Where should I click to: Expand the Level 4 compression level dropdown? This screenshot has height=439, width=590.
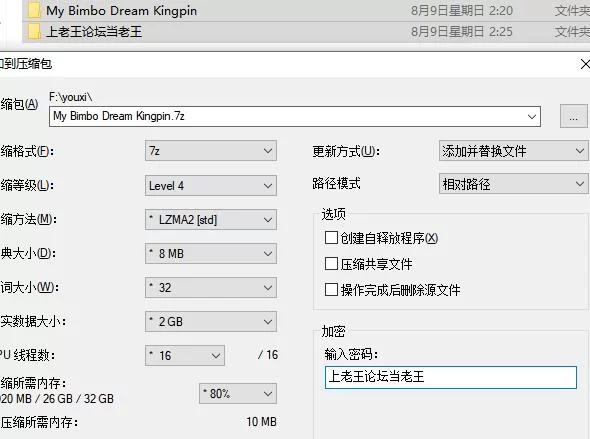pyautogui.click(x=211, y=185)
